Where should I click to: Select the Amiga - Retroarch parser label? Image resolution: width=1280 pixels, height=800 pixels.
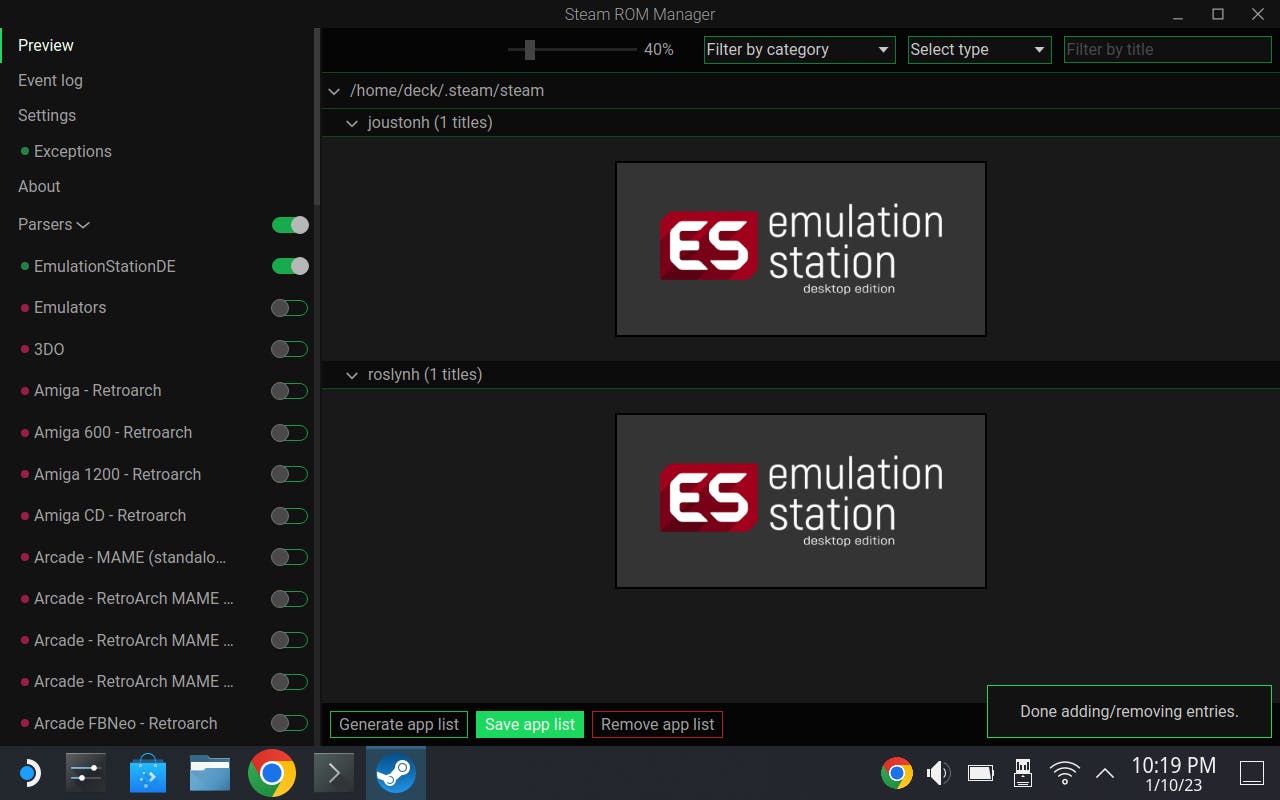coord(98,391)
